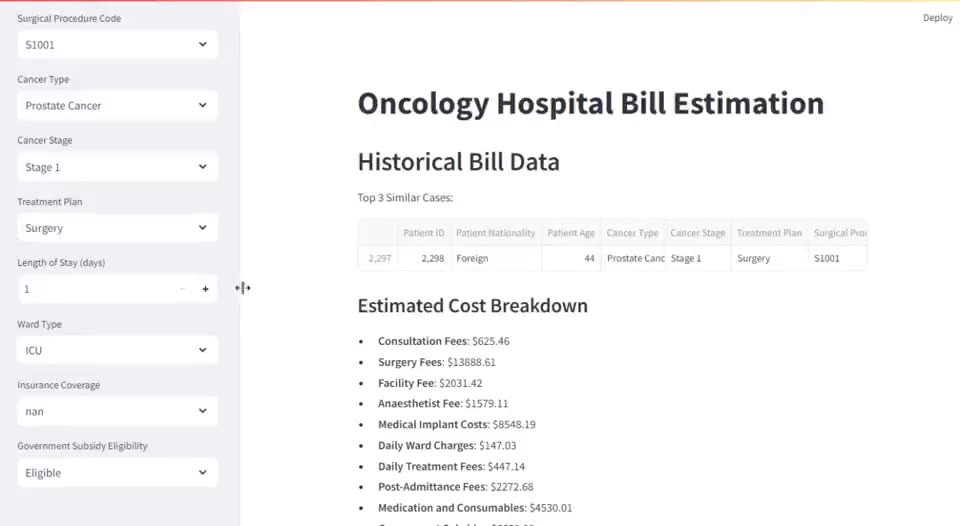Click the Patient Age column header
960x526 pixels.
pos(571,233)
